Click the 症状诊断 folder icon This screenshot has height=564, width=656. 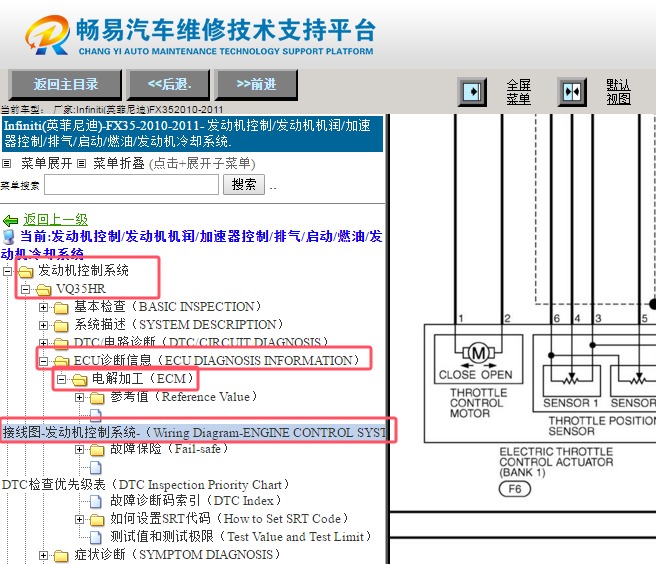click(61, 556)
